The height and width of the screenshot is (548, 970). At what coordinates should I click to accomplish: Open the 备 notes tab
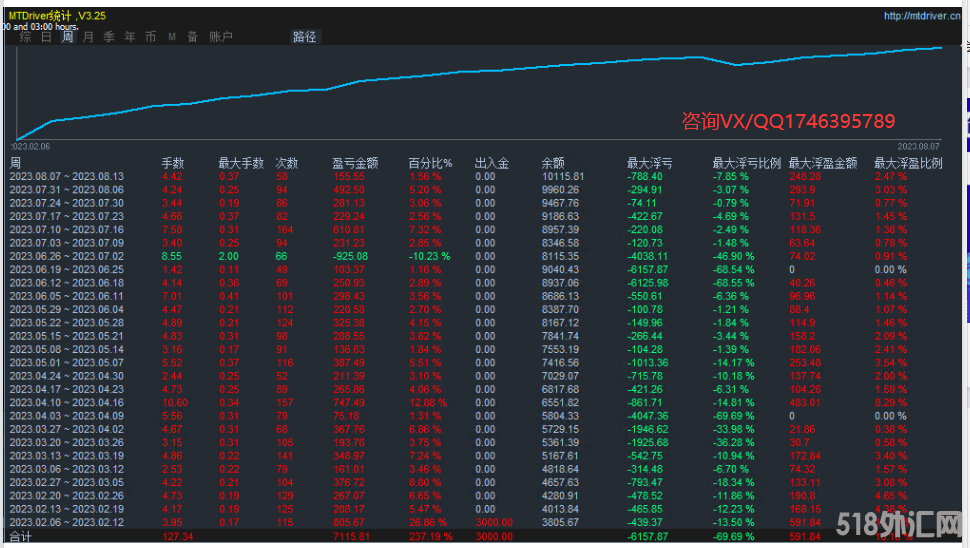(x=193, y=37)
